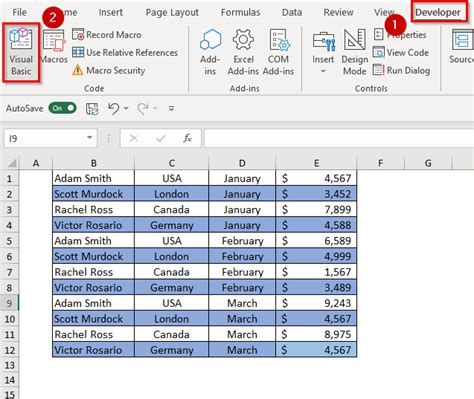
Task: Open Macro Security settings
Action: (109, 70)
